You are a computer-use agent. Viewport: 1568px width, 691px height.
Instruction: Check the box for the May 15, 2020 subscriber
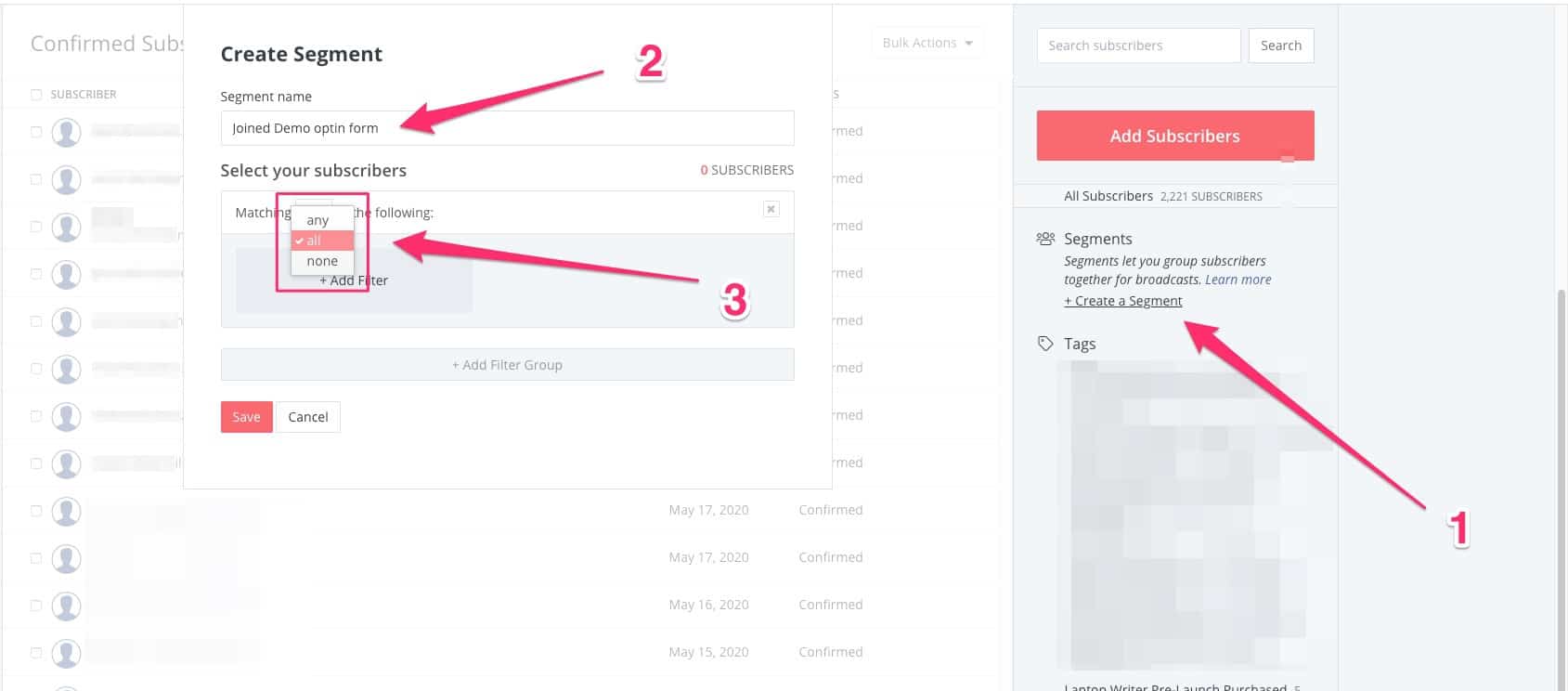tap(36, 653)
